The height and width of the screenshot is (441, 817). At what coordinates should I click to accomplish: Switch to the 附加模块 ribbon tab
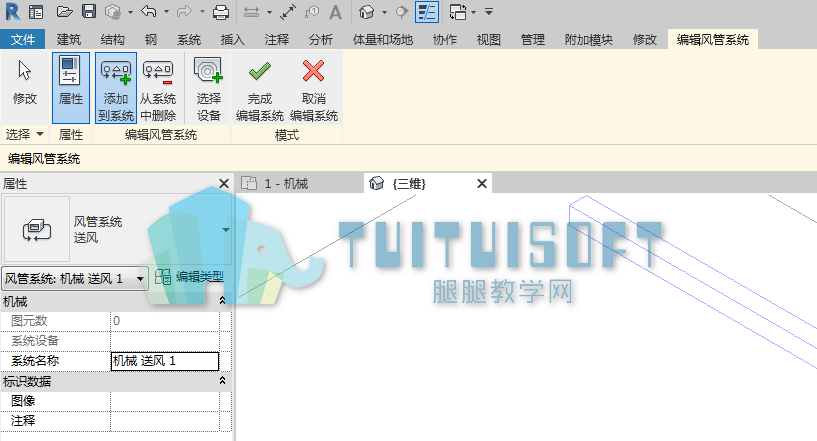pos(589,40)
